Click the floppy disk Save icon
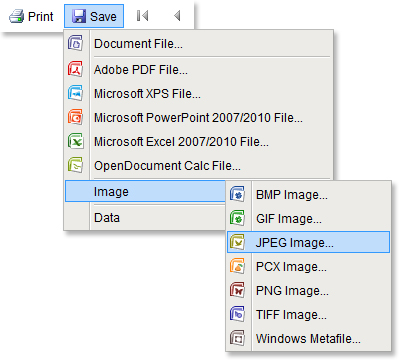 (x=79, y=16)
